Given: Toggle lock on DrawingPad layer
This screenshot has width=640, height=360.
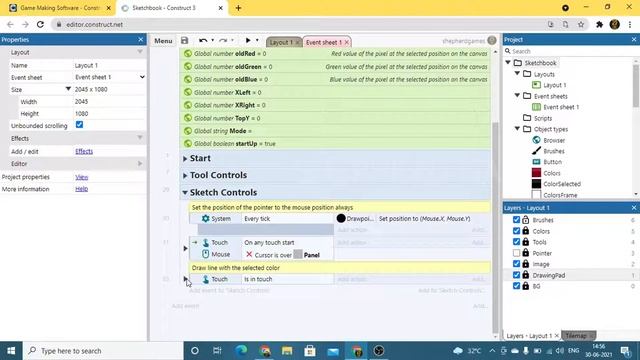Looking at the screenshot, I should point(526,275).
